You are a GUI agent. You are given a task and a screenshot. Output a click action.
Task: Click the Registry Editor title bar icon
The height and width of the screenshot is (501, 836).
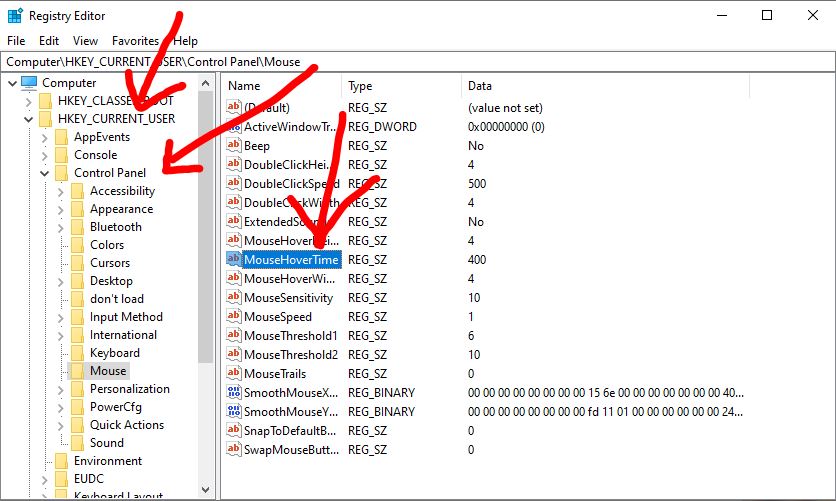click(x=15, y=15)
